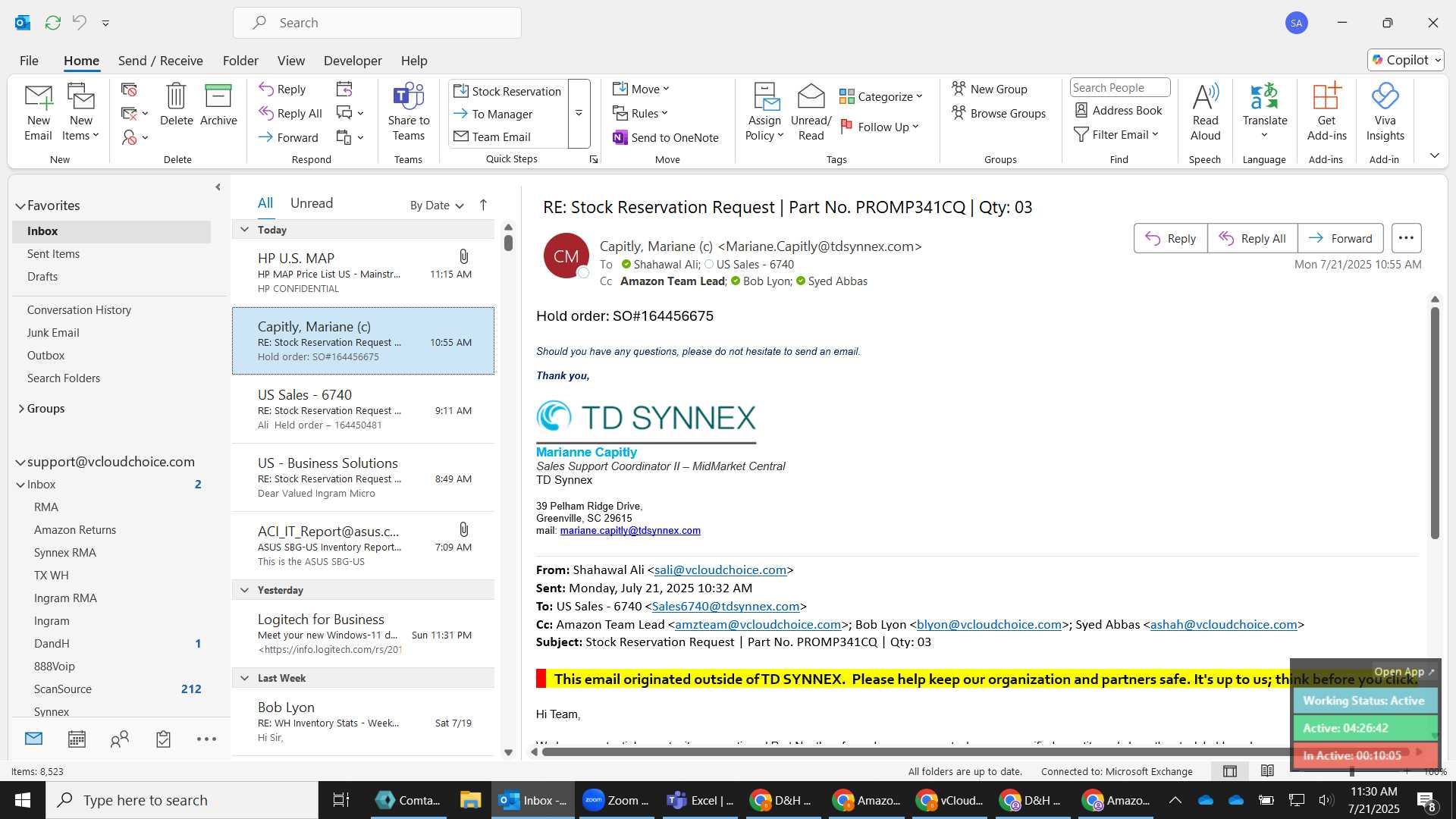
Task: Open Follow Up dropdown
Action: click(880, 127)
